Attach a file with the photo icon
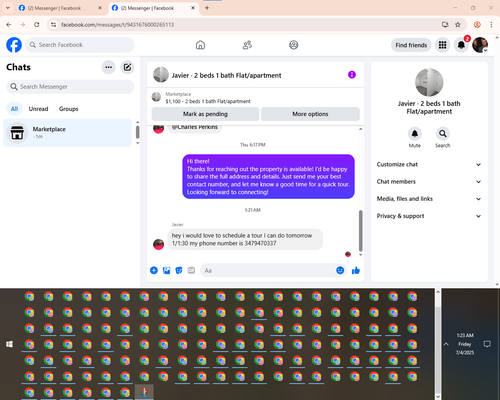Image resolution: width=500 pixels, height=400 pixels. click(166, 270)
